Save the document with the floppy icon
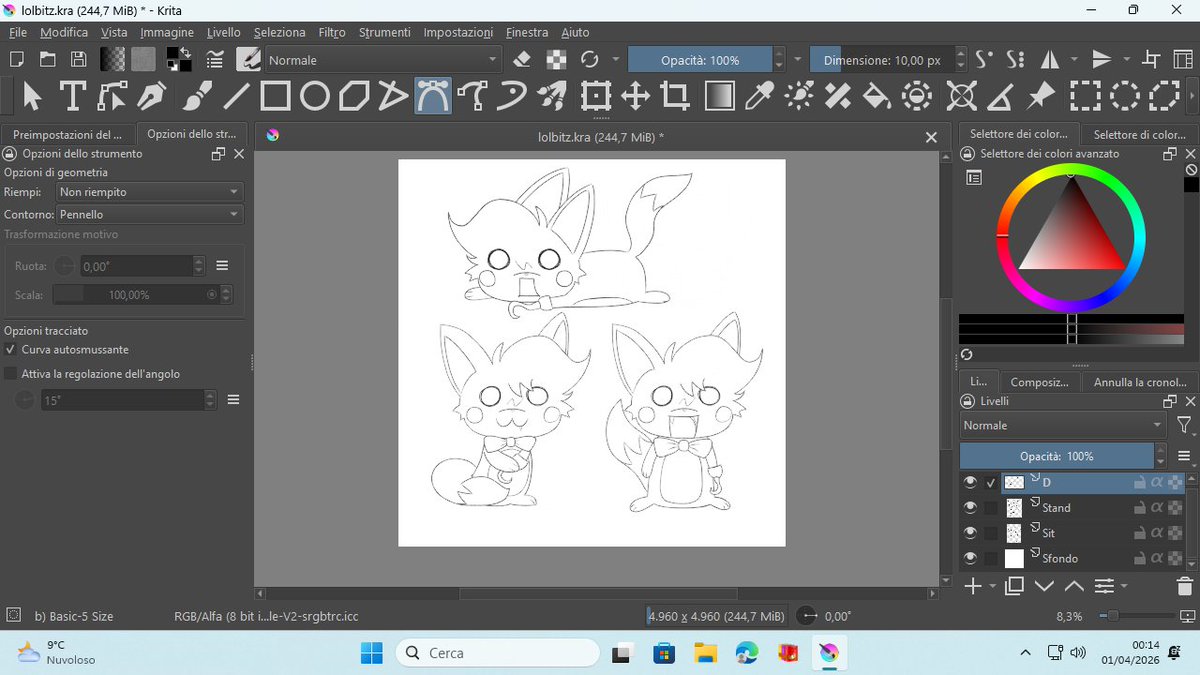 [x=78, y=60]
